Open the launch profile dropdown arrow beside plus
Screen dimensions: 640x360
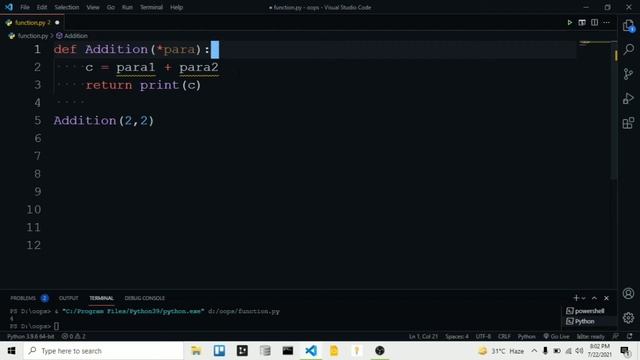(x=584, y=298)
